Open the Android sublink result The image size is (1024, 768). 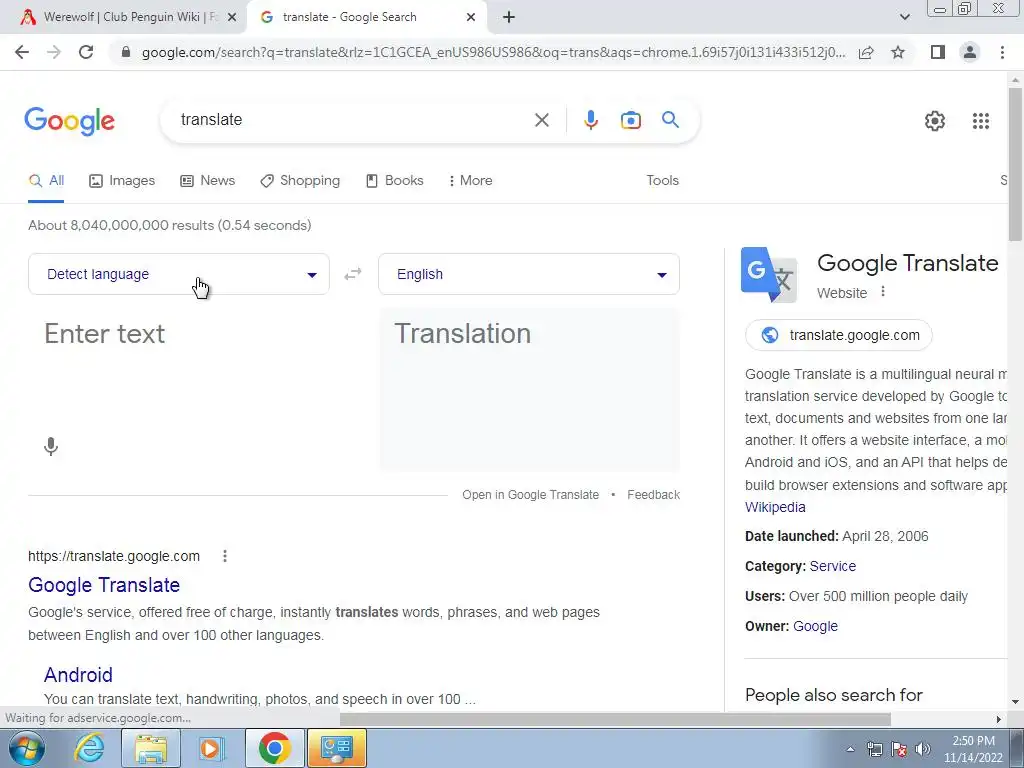click(78, 675)
